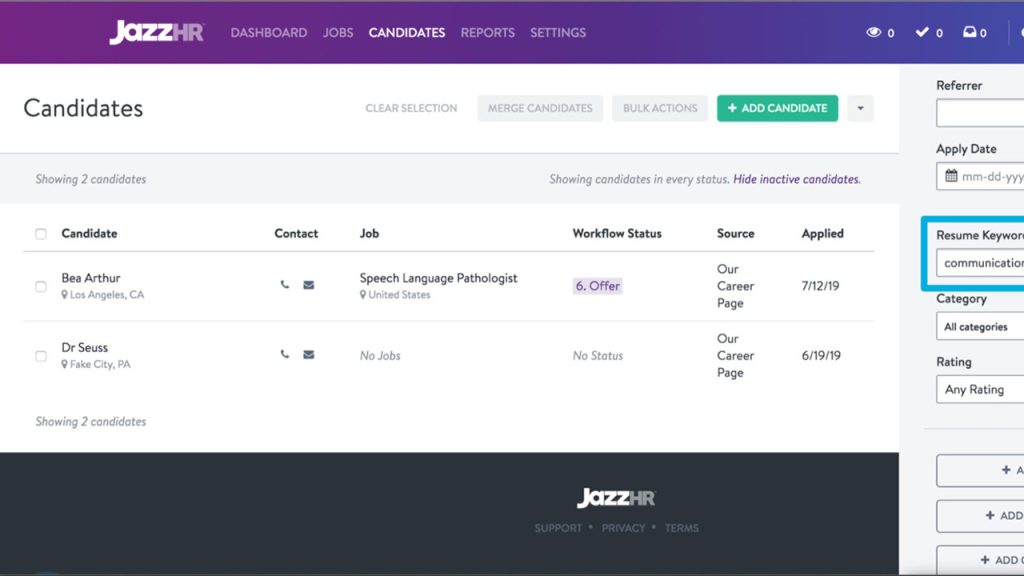Click phone icon for Bea Arthur

(285, 285)
